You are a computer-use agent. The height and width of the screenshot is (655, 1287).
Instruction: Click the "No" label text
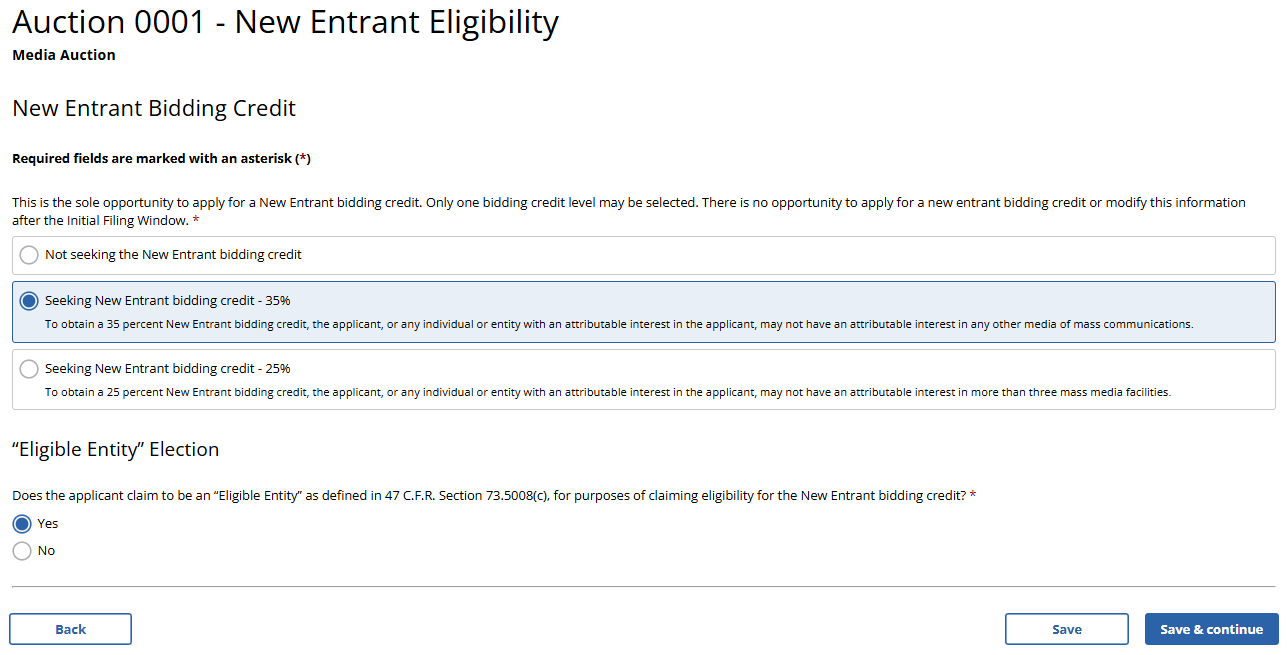coord(46,551)
